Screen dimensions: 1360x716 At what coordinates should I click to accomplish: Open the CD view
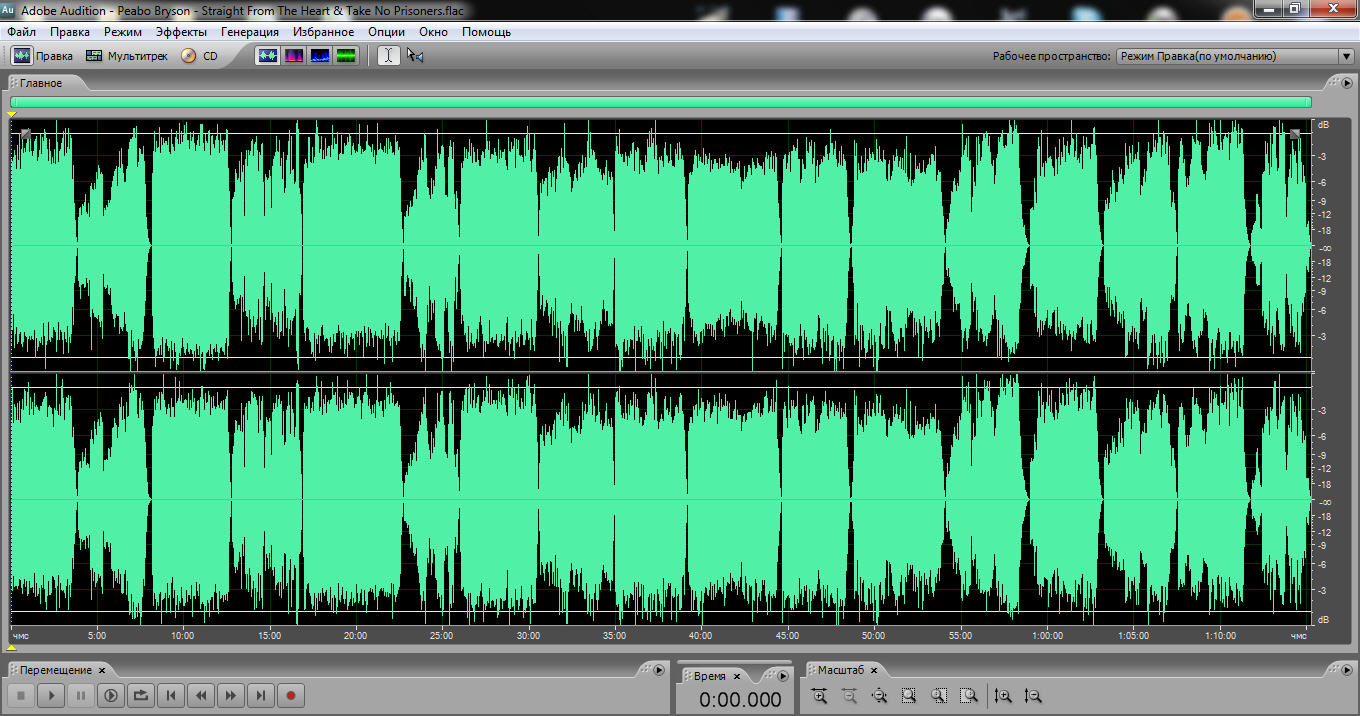click(199, 56)
